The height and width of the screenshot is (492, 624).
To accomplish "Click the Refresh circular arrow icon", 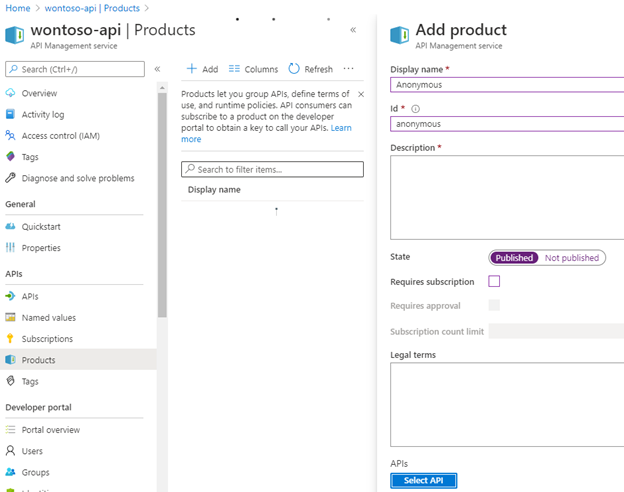I will 294,69.
